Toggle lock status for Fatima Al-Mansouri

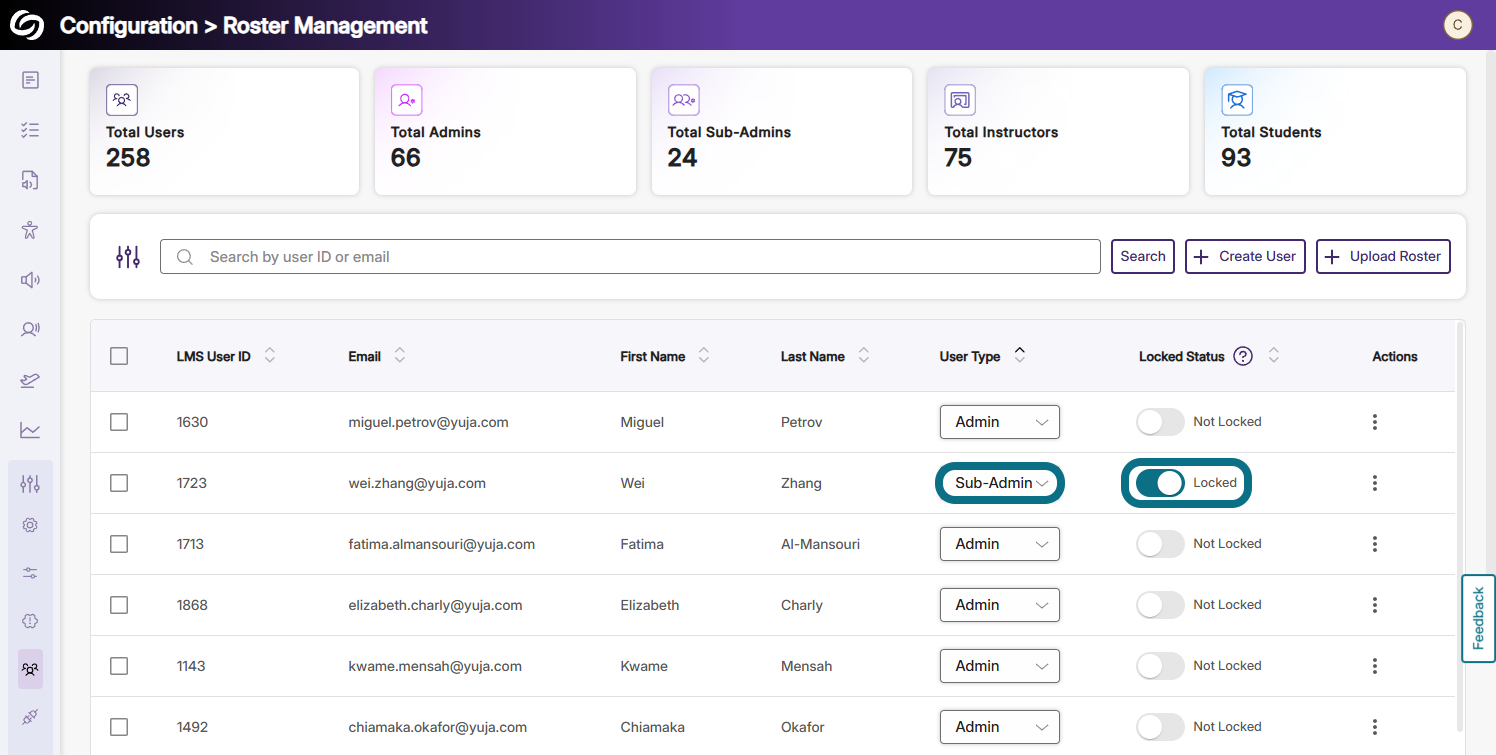click(x=1160, y=544)
